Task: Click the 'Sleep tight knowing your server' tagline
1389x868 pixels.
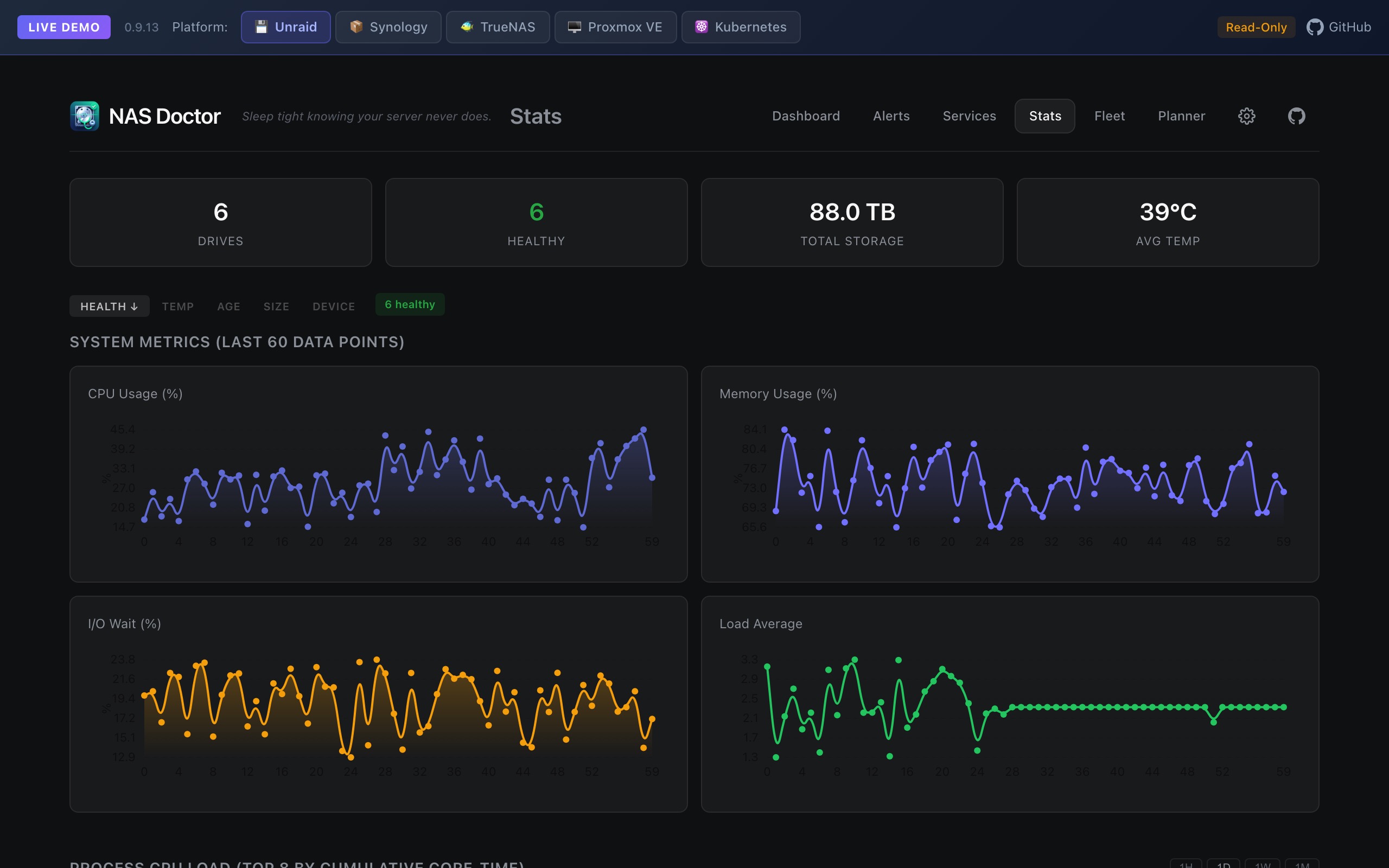Action: (366, 116)
